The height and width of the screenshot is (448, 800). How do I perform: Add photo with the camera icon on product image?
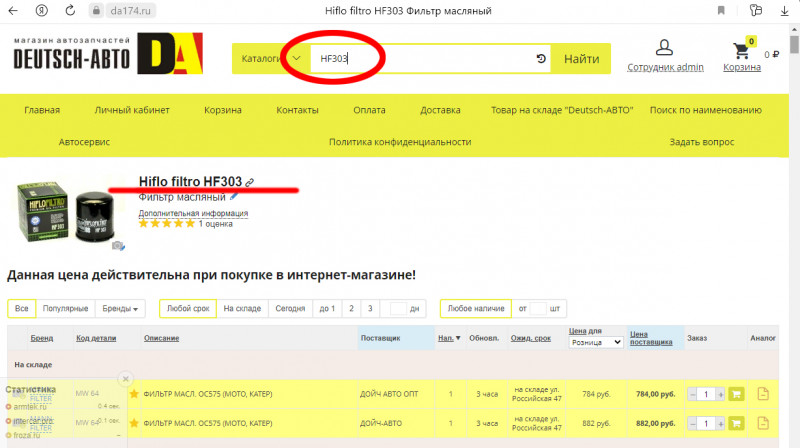pos(118,246)
